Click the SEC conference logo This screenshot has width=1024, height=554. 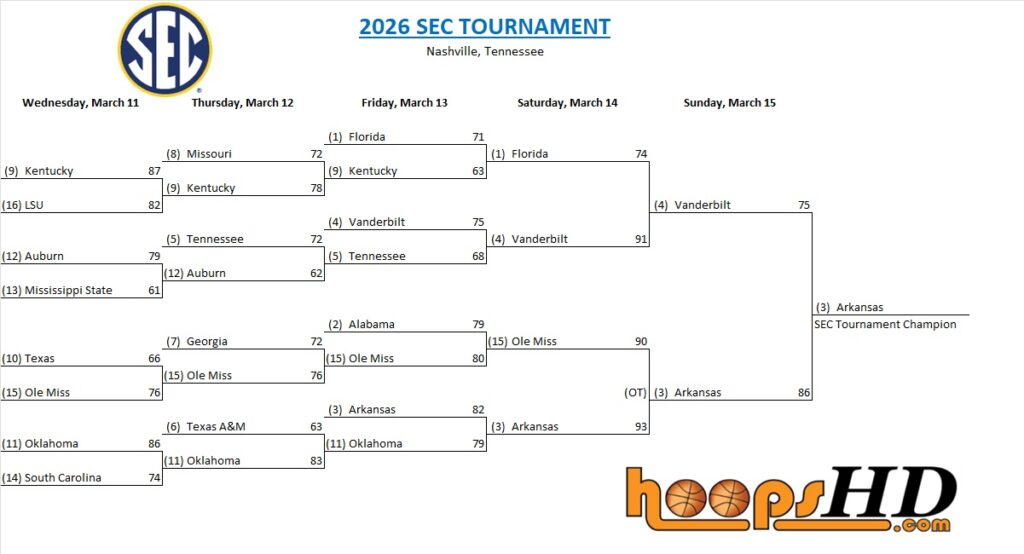[x=165, y=50]
